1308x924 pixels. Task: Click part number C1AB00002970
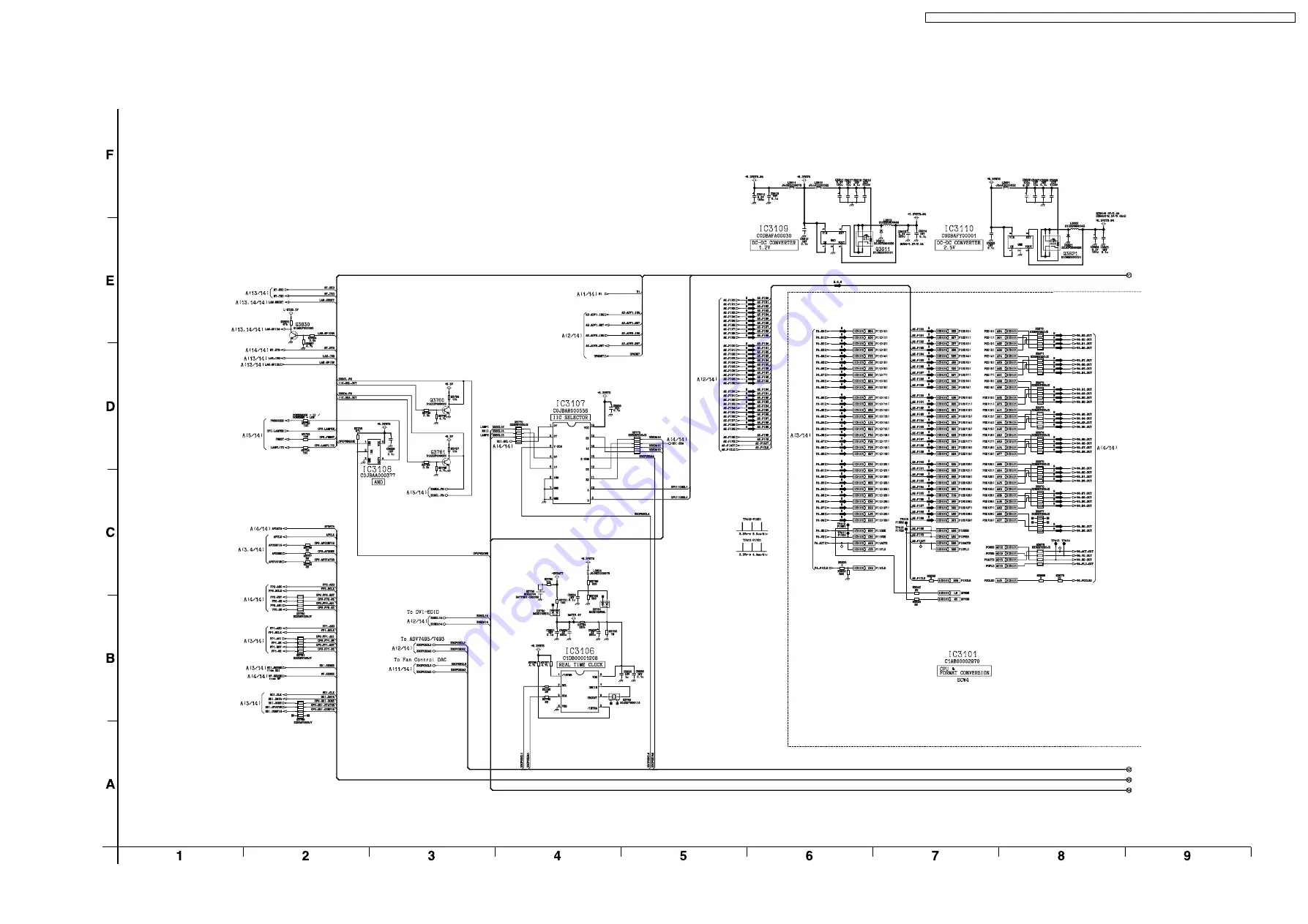963,661
